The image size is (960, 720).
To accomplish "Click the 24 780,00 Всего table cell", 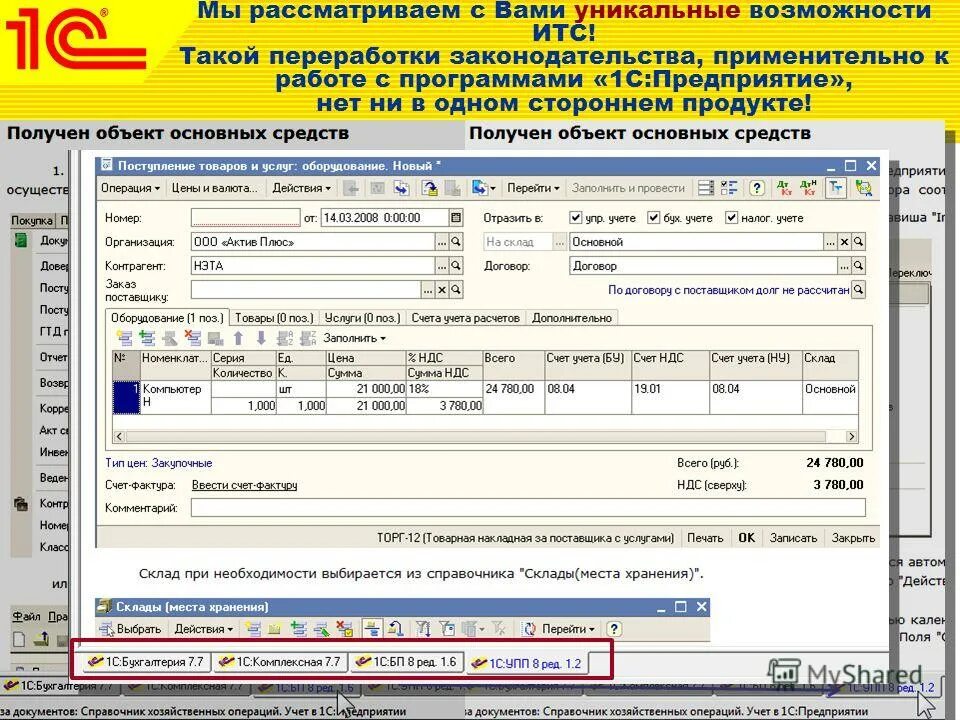I will [x=514, y=397].
